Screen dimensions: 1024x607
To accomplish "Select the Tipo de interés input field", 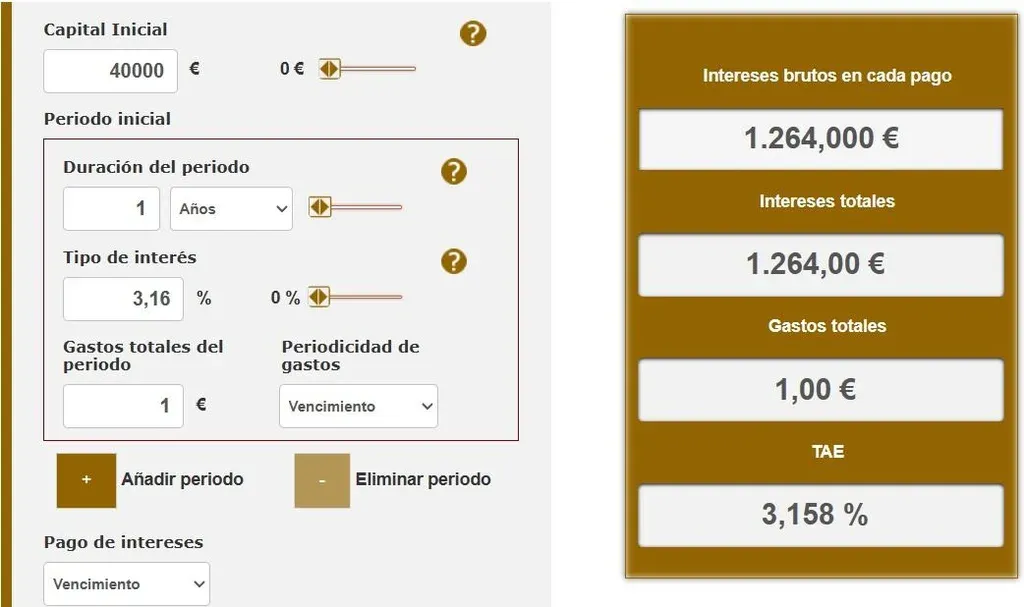I will (x=123, y=299).
